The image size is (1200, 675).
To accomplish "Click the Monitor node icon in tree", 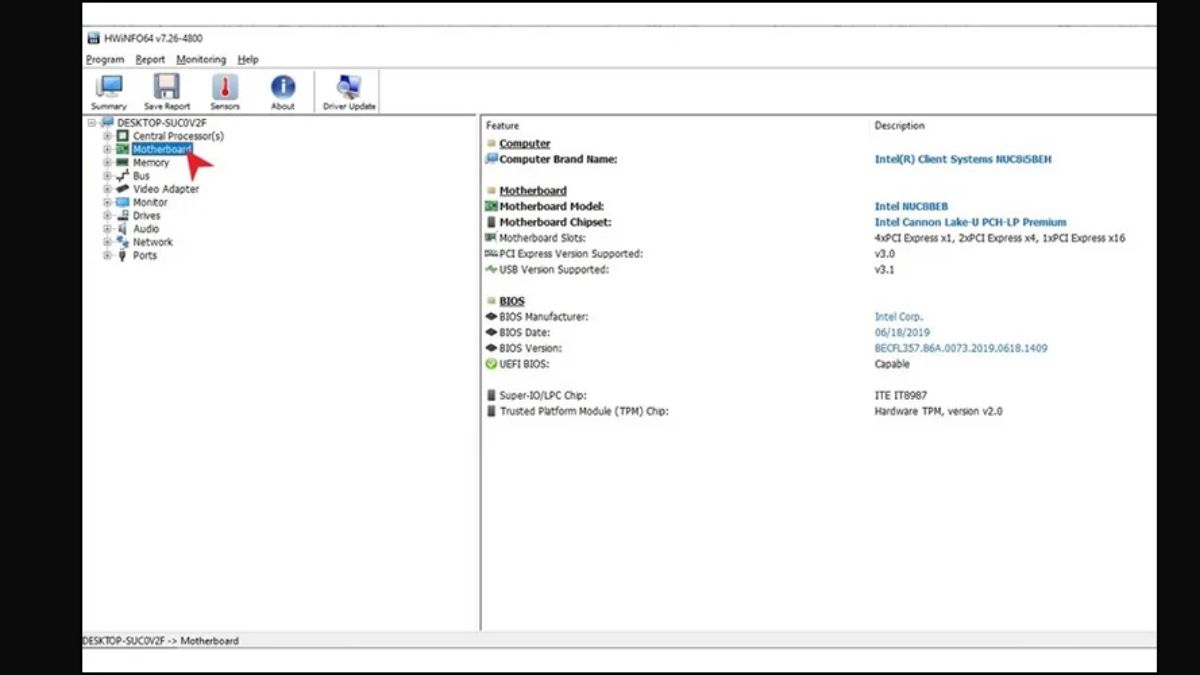I will click(x=123, y=202).
